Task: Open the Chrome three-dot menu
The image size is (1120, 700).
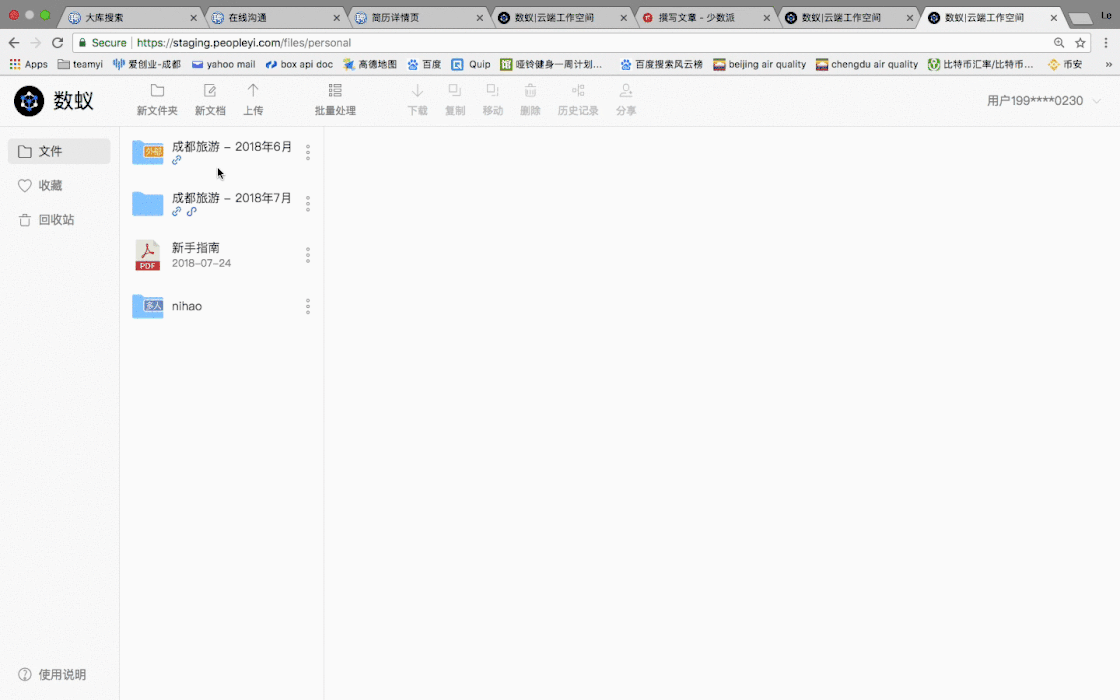Action: pyautogui.click(x=1106, y=43)
